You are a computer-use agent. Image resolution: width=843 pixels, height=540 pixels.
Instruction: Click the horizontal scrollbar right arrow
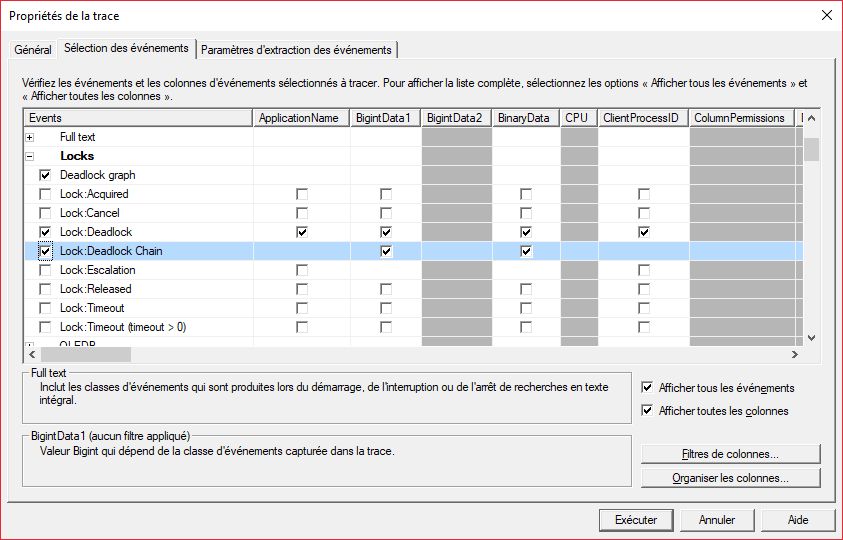[795, 354]
